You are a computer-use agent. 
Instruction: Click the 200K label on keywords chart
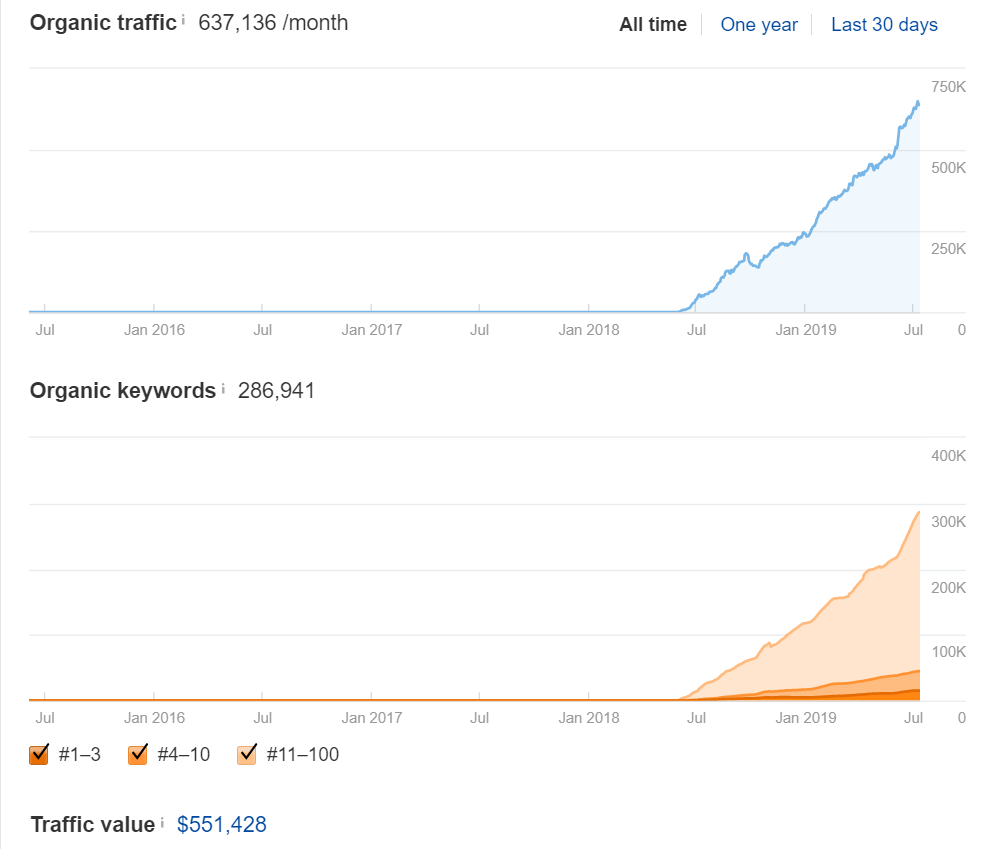coord(948,588)
